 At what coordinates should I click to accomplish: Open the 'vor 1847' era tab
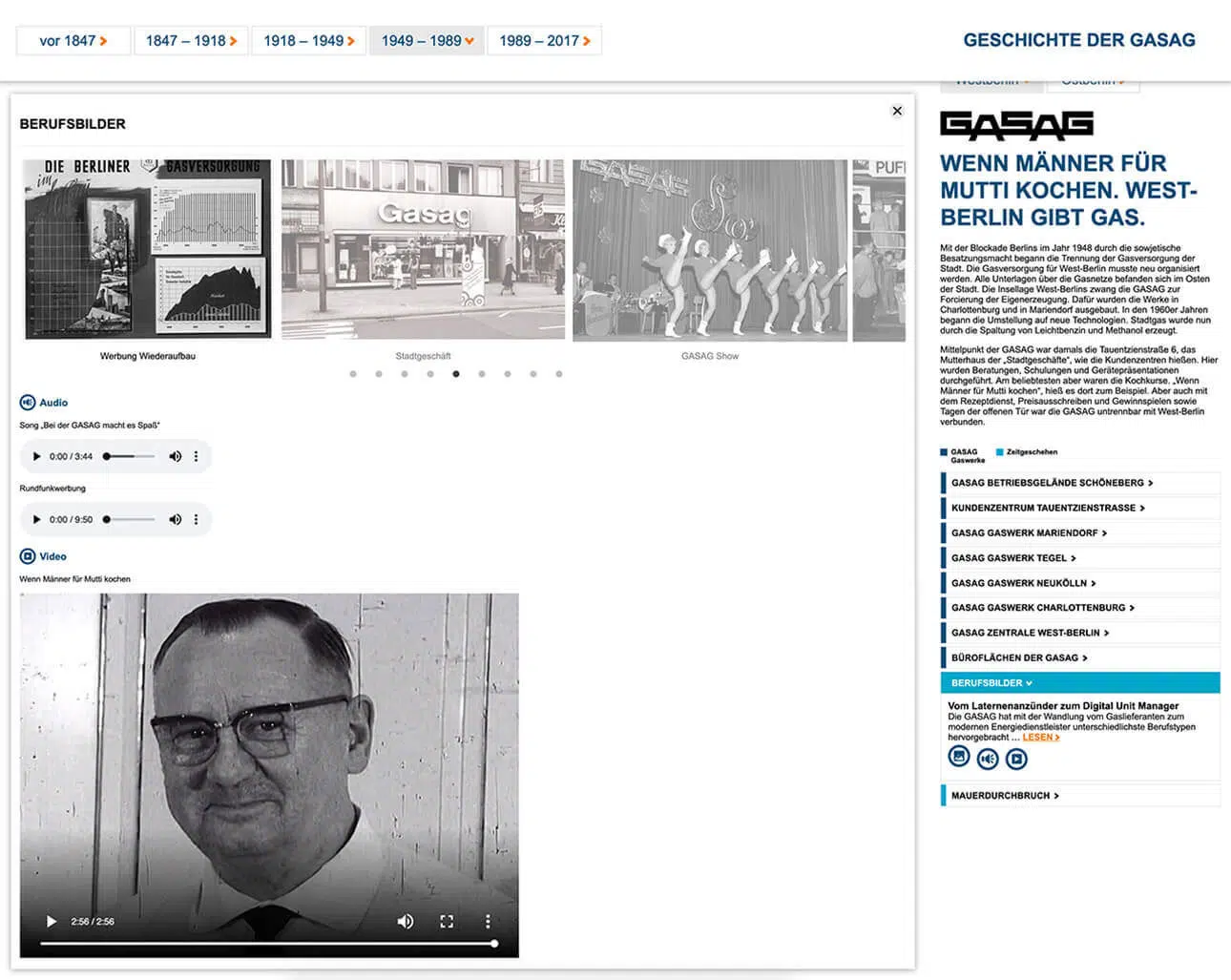click(x=73, y=41)
